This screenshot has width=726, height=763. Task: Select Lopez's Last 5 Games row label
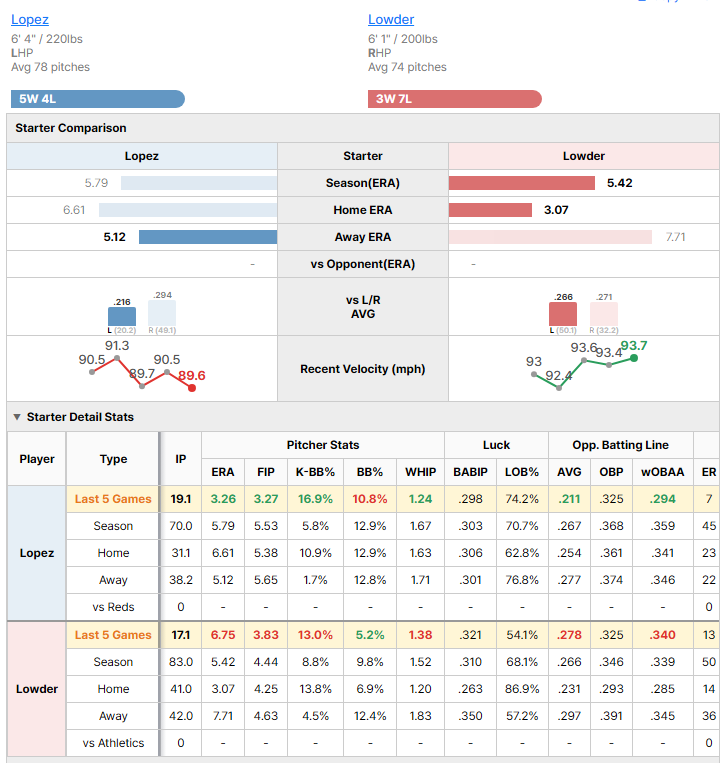(113, 499)
